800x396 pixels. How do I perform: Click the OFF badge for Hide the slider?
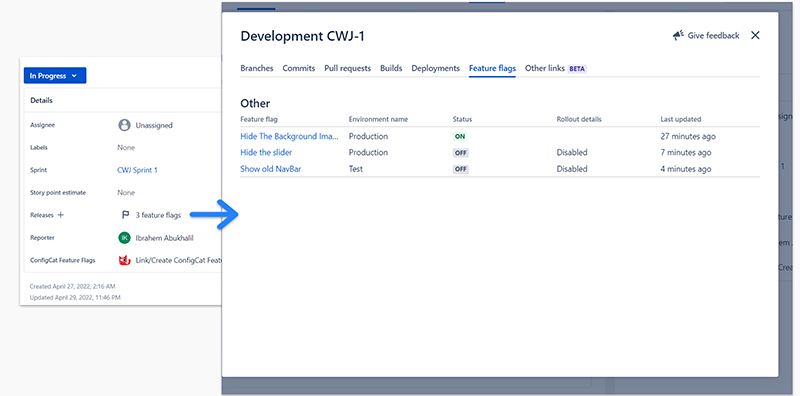pos(461,153)
